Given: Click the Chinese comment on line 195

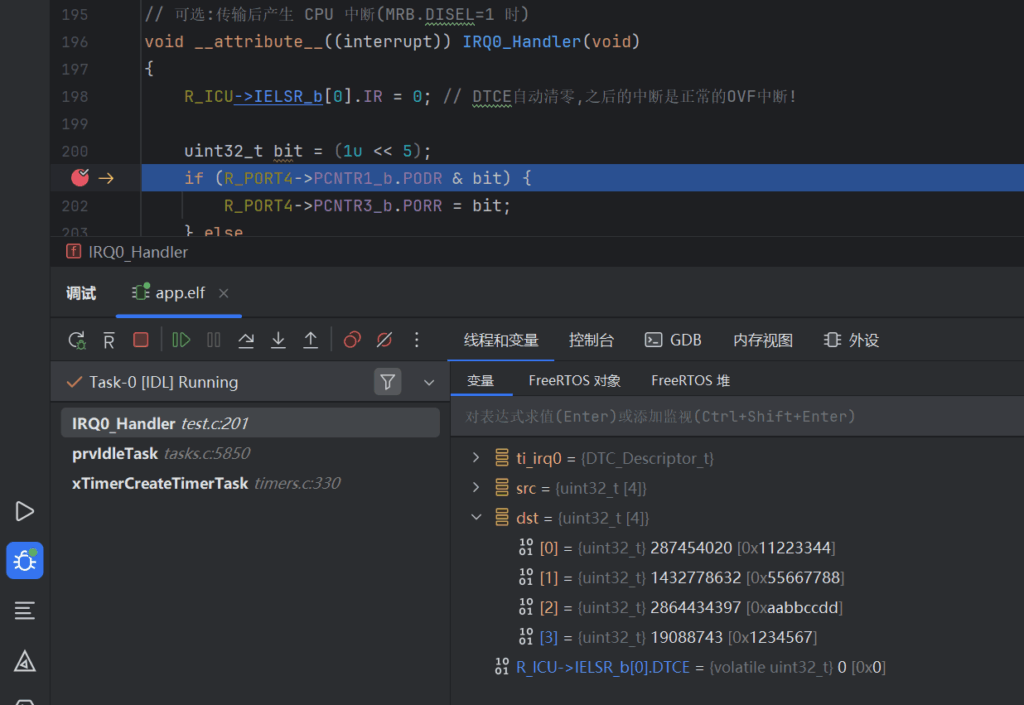Looking at the screenshot, I should click(336, 14).
